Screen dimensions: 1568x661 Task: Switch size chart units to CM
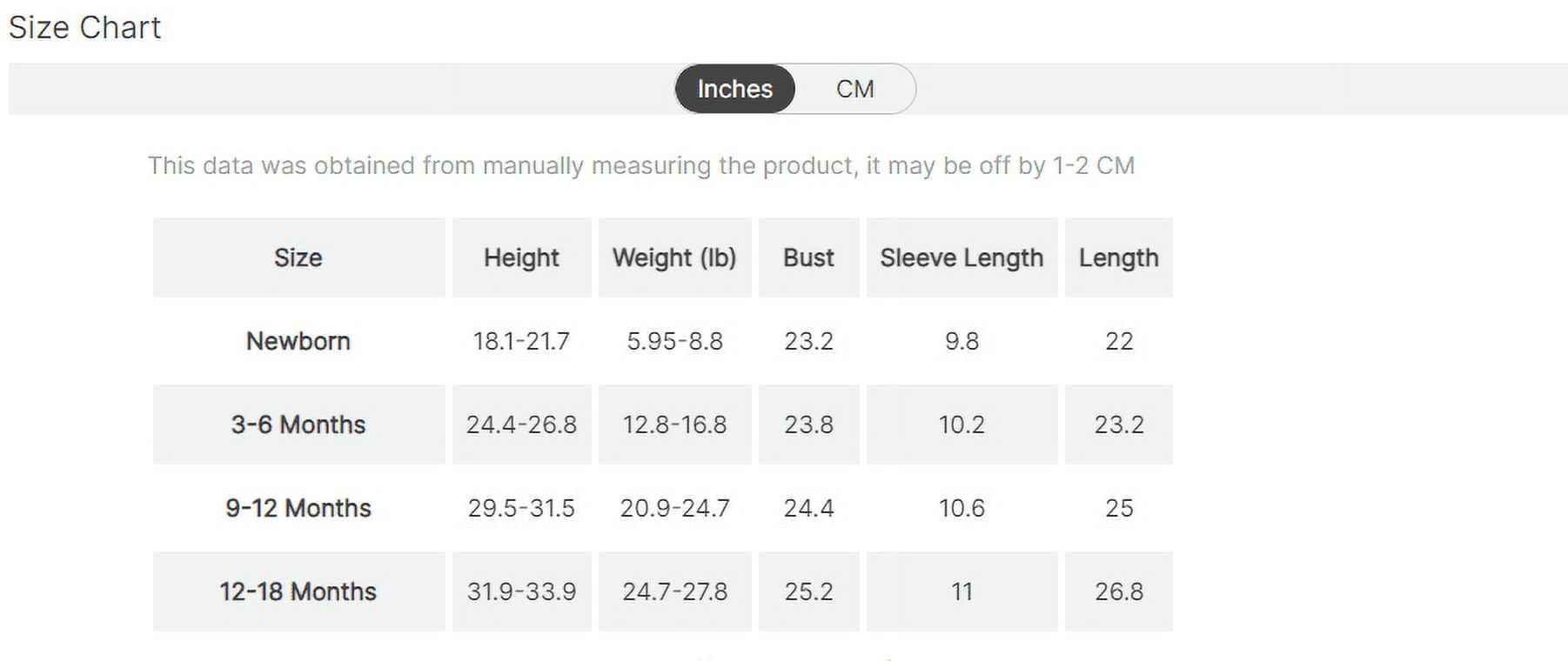pyautogui.click(x=854, y=89)
